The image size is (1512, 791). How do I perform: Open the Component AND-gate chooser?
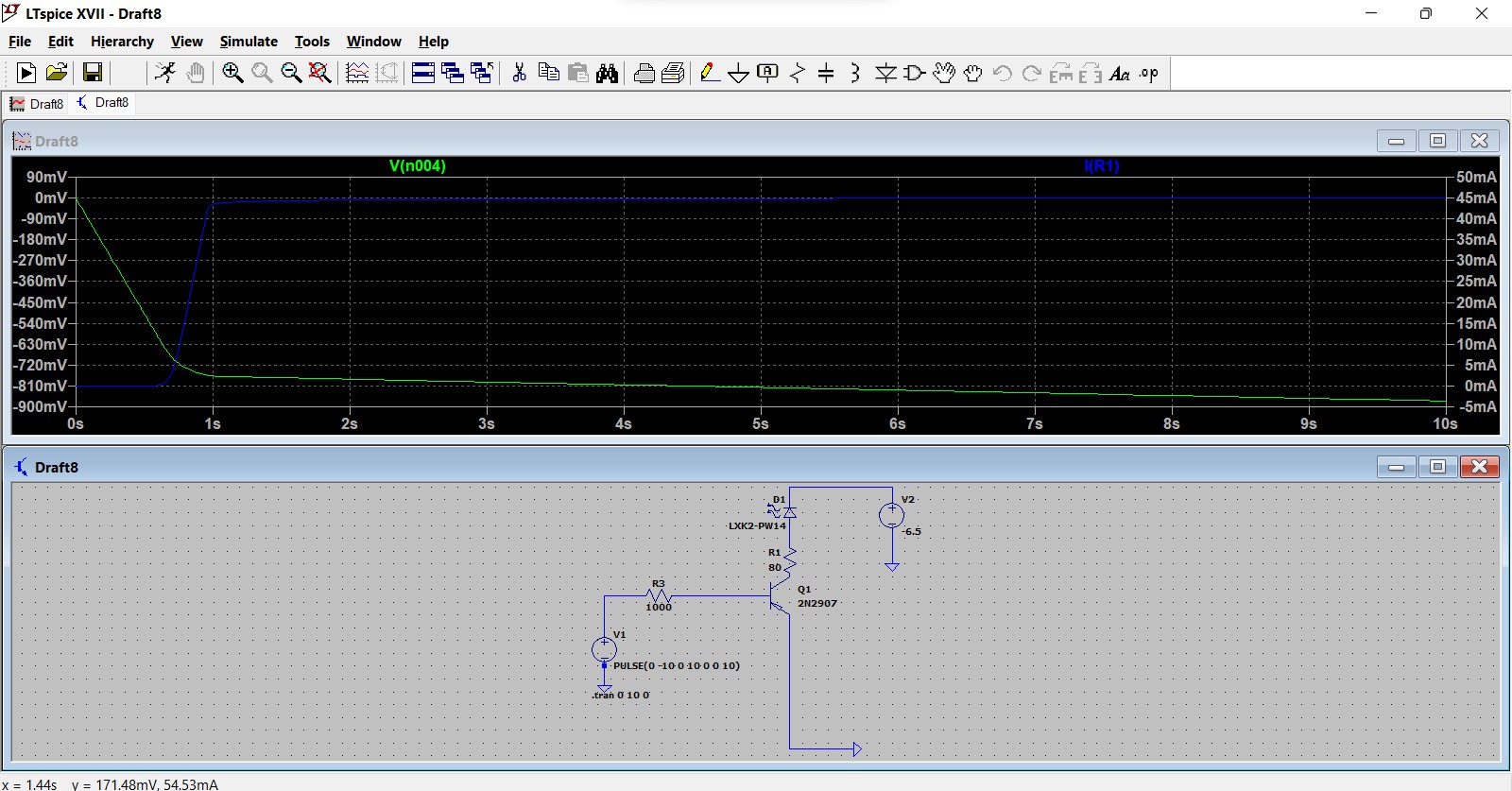click(914, 73)
